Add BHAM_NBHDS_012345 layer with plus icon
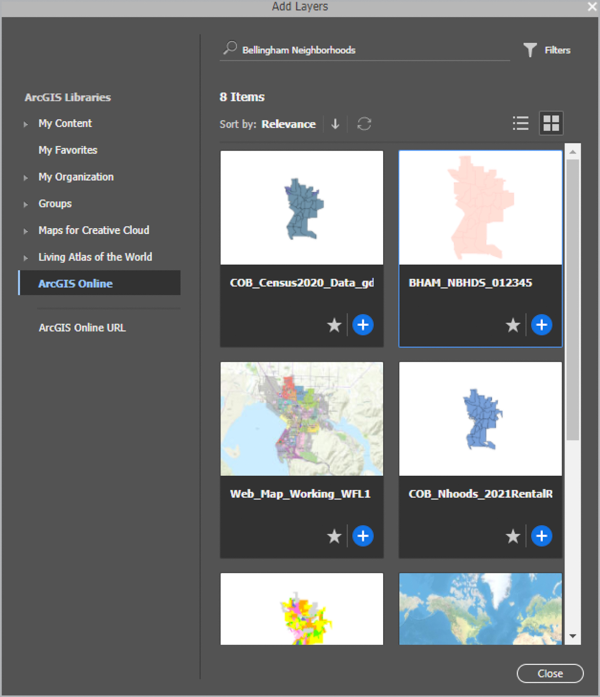This screenshot has width=600, height=697. coord(541,325)
